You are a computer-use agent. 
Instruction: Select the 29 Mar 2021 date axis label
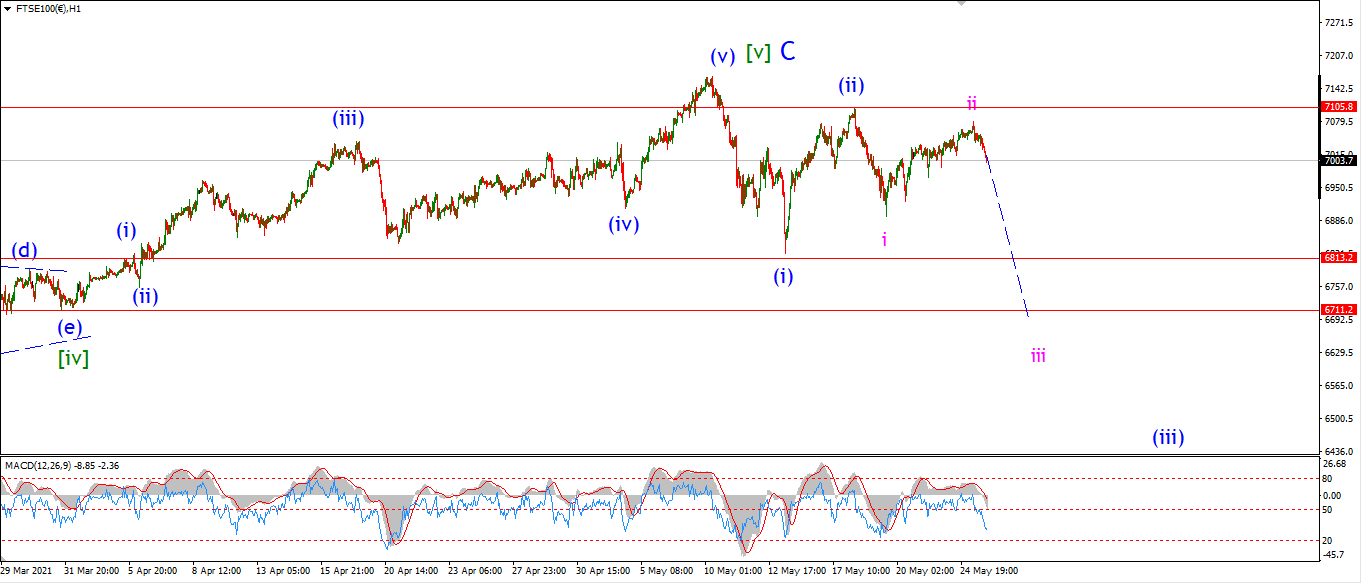pos(29,571)
